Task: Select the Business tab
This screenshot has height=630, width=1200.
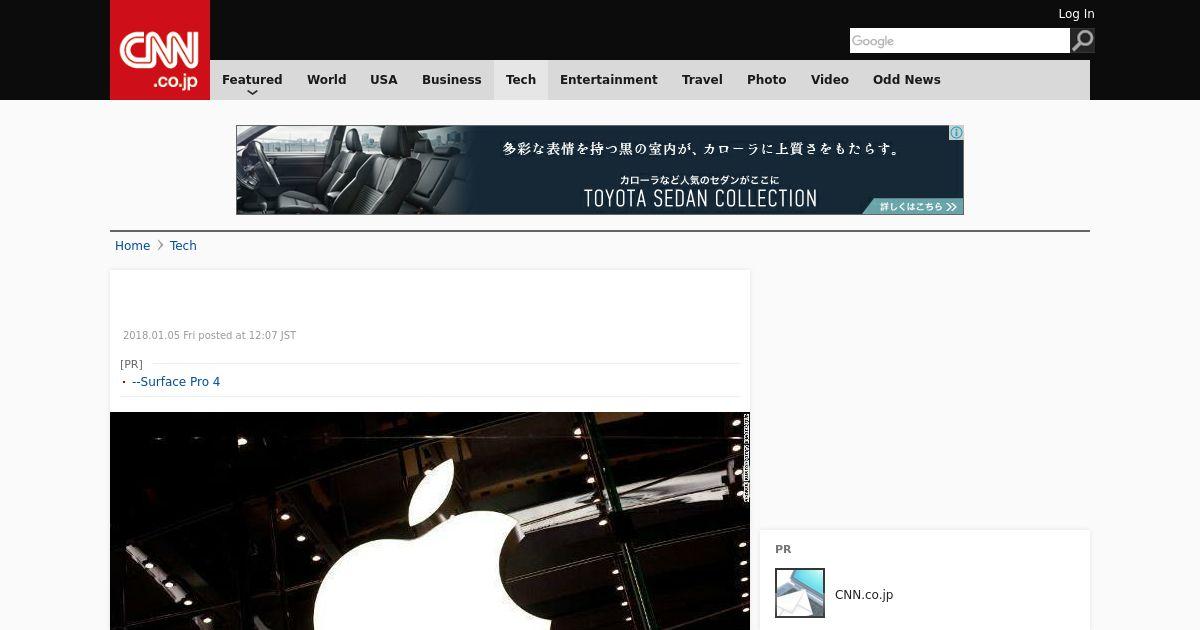Action: (x=452, y=80)
